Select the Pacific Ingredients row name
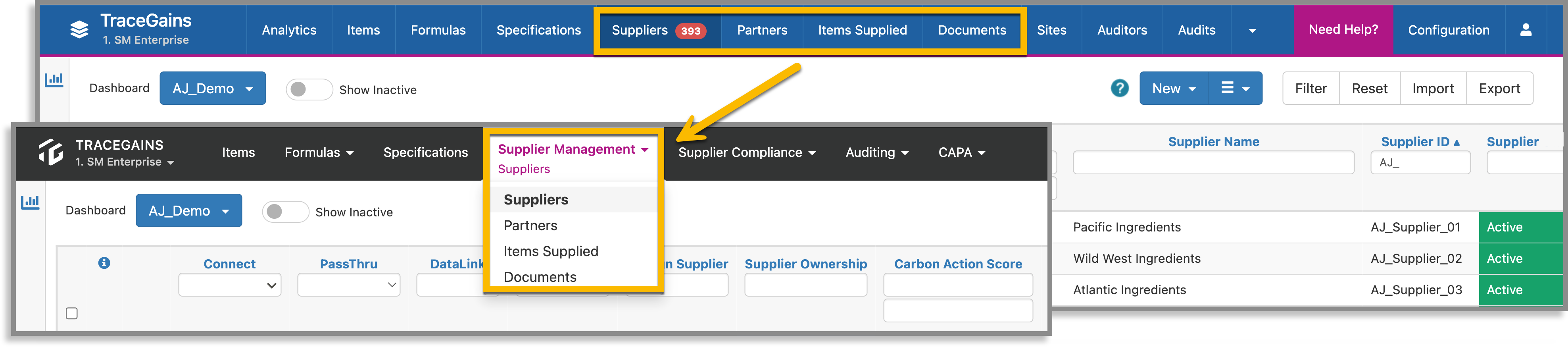Image resolution: width=1568 pixels, height=347 pixels. 1127,227
